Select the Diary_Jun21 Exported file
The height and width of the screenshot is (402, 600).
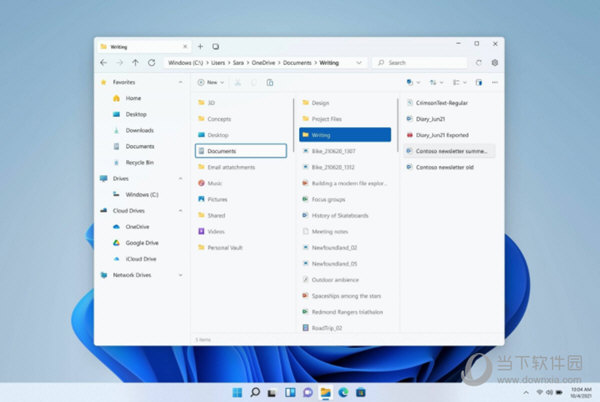(x=449, y=135)
